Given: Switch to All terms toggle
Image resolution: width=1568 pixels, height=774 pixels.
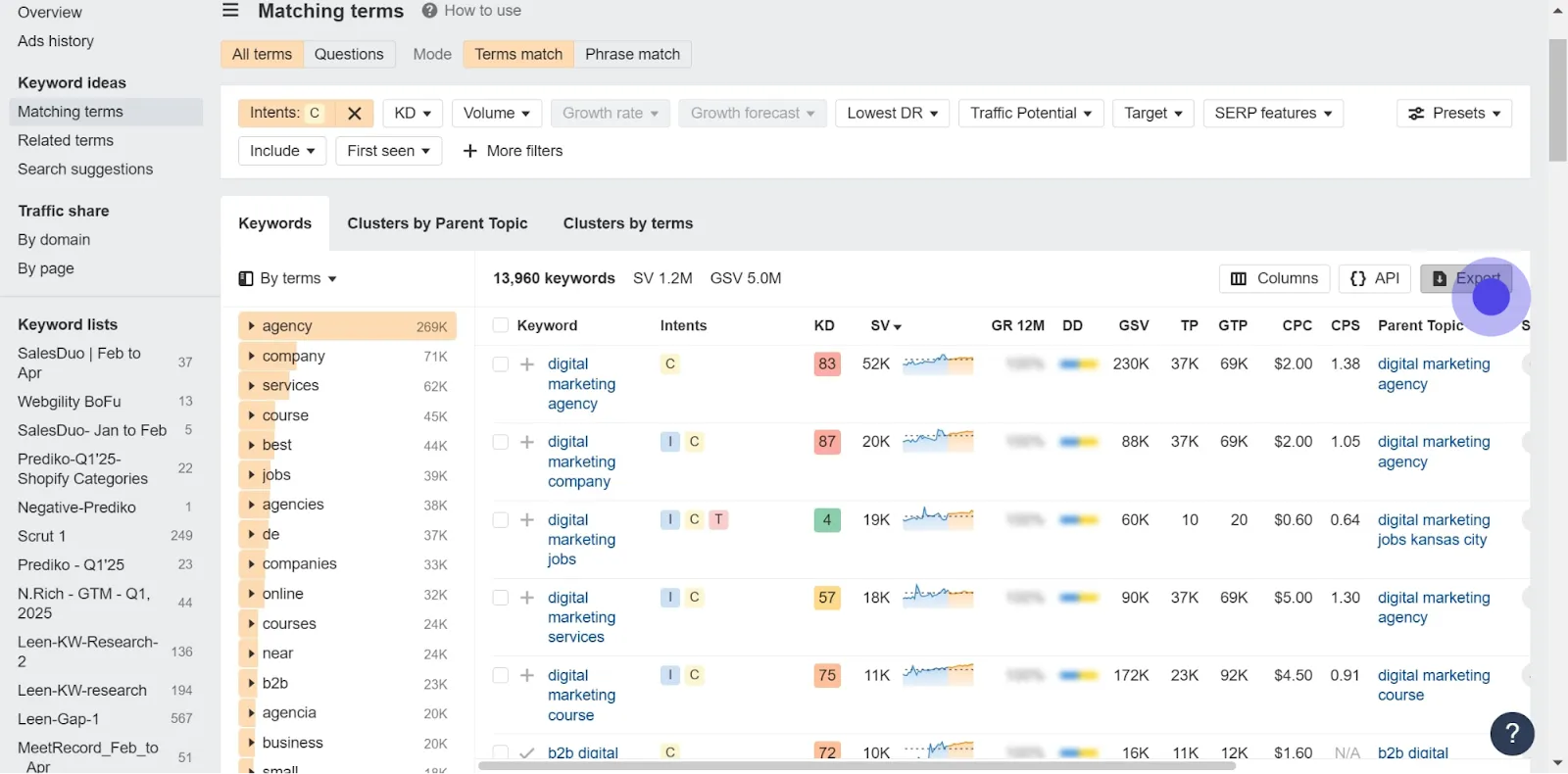Looking at the screenshot, I should tap(262, 54).
